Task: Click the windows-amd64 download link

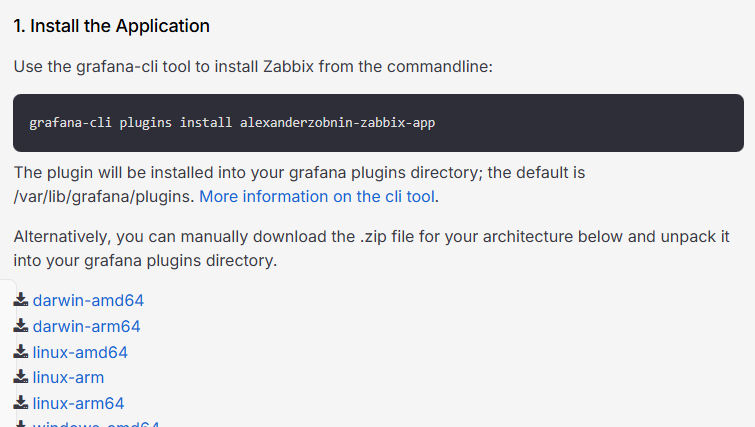Action: 96,424
